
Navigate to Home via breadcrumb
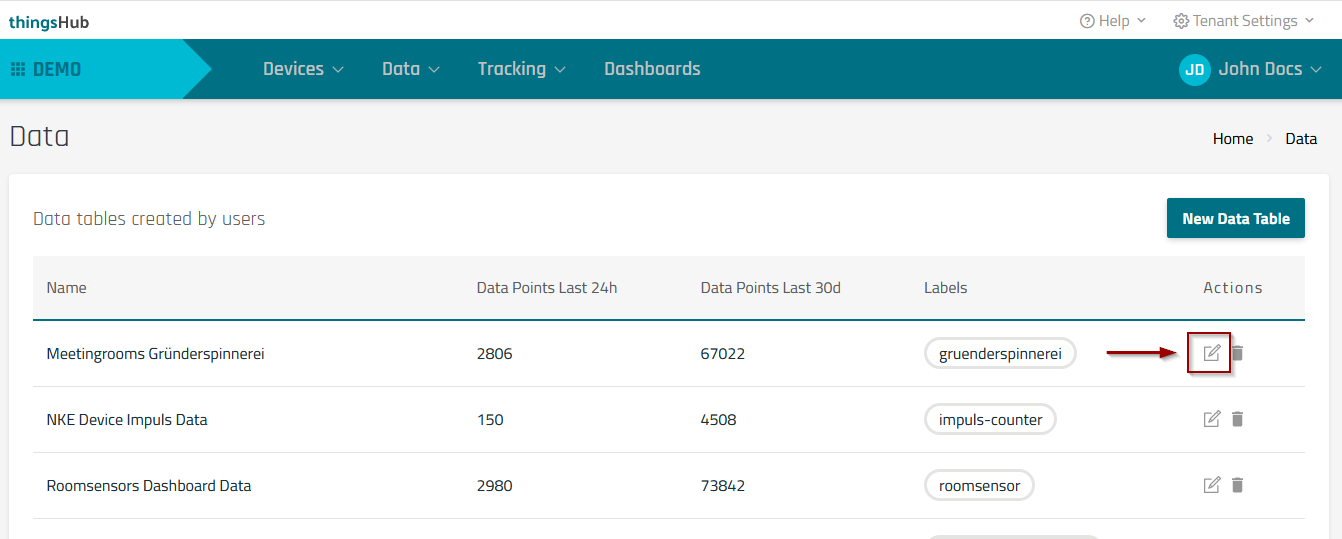1232,139
